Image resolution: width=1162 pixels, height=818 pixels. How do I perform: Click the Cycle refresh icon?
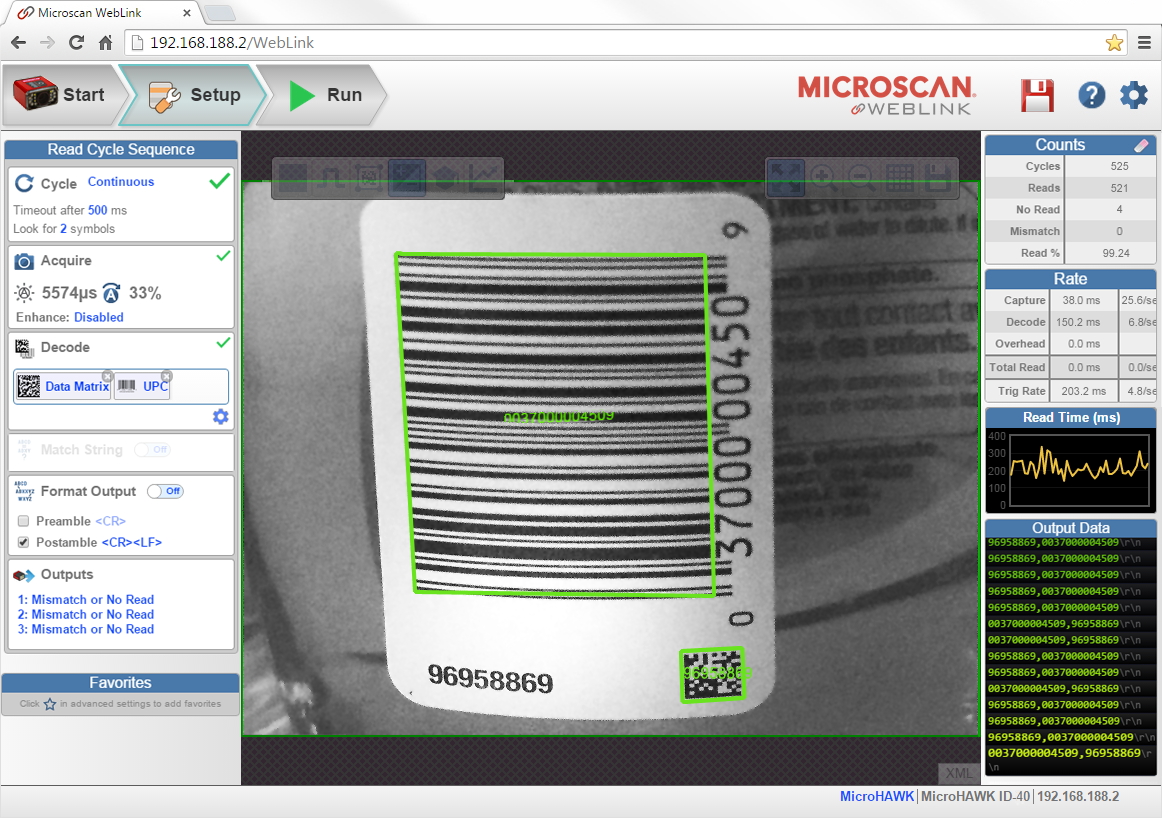point(24,183)
